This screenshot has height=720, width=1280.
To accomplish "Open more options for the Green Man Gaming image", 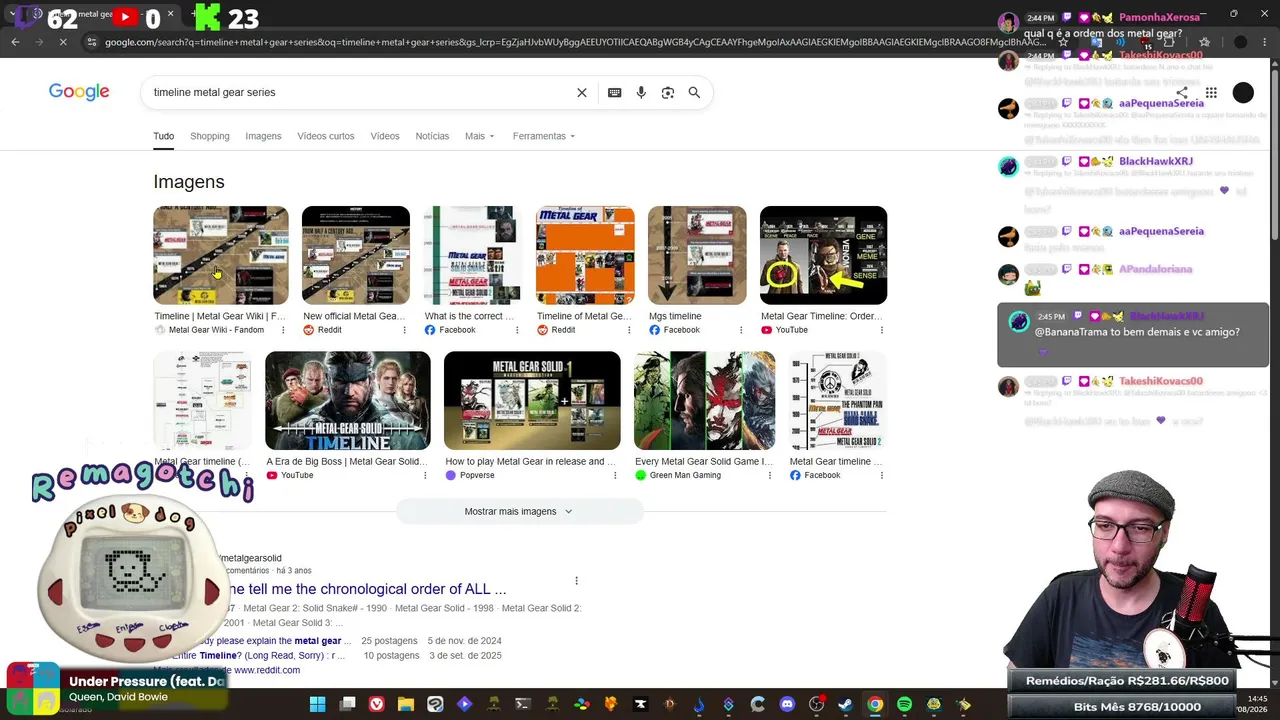I will [x=770, y=475].
